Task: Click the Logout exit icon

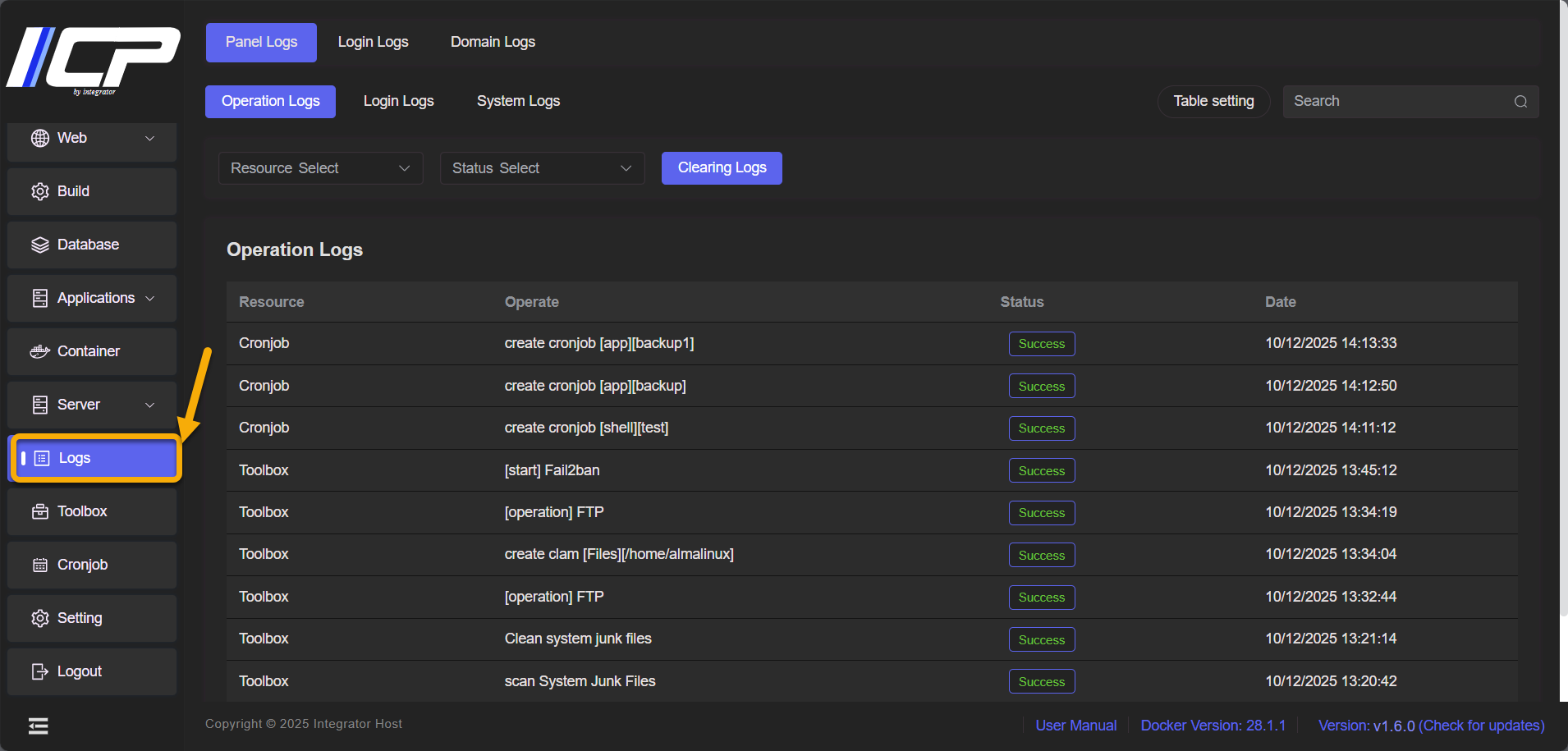Action: [40, 671]
